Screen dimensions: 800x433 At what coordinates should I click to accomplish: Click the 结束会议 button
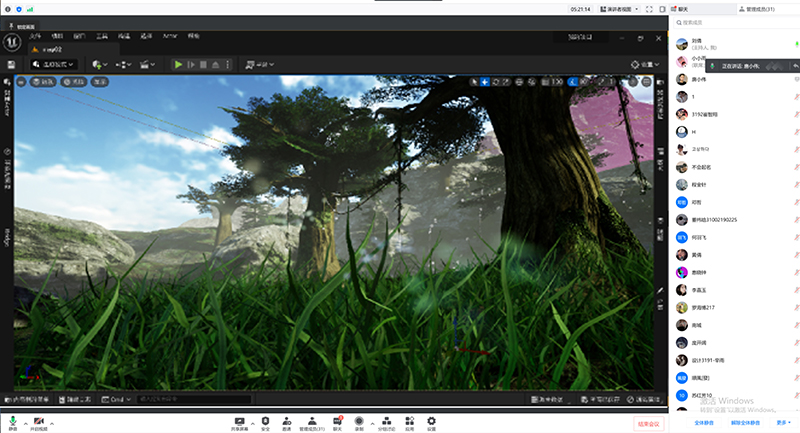pos(647,423)
